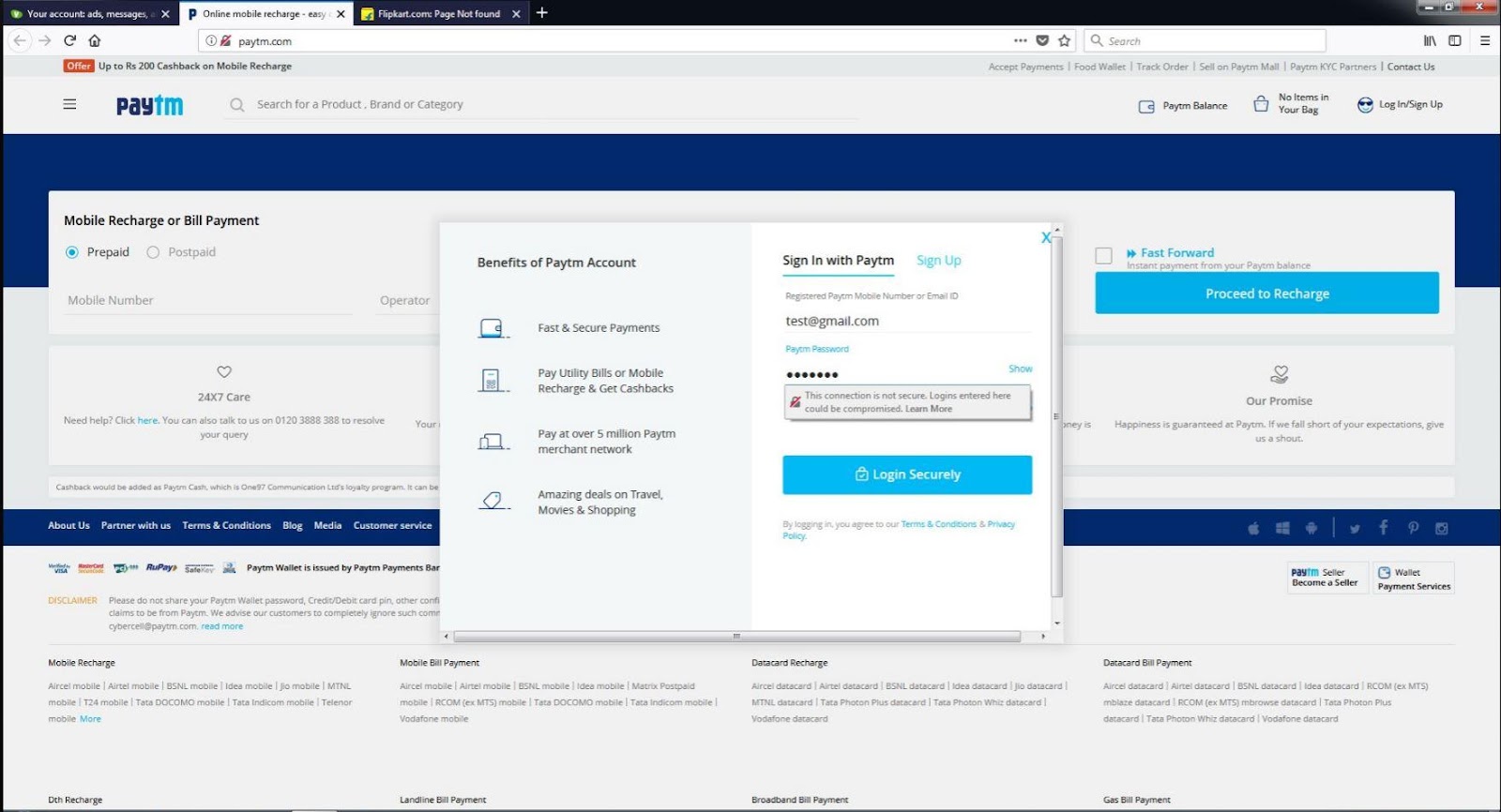Visit Paytm's Pinterest page
The width and height of the screenshot is (1501, 812).
pyautogui.click(x=1413, y=528)
